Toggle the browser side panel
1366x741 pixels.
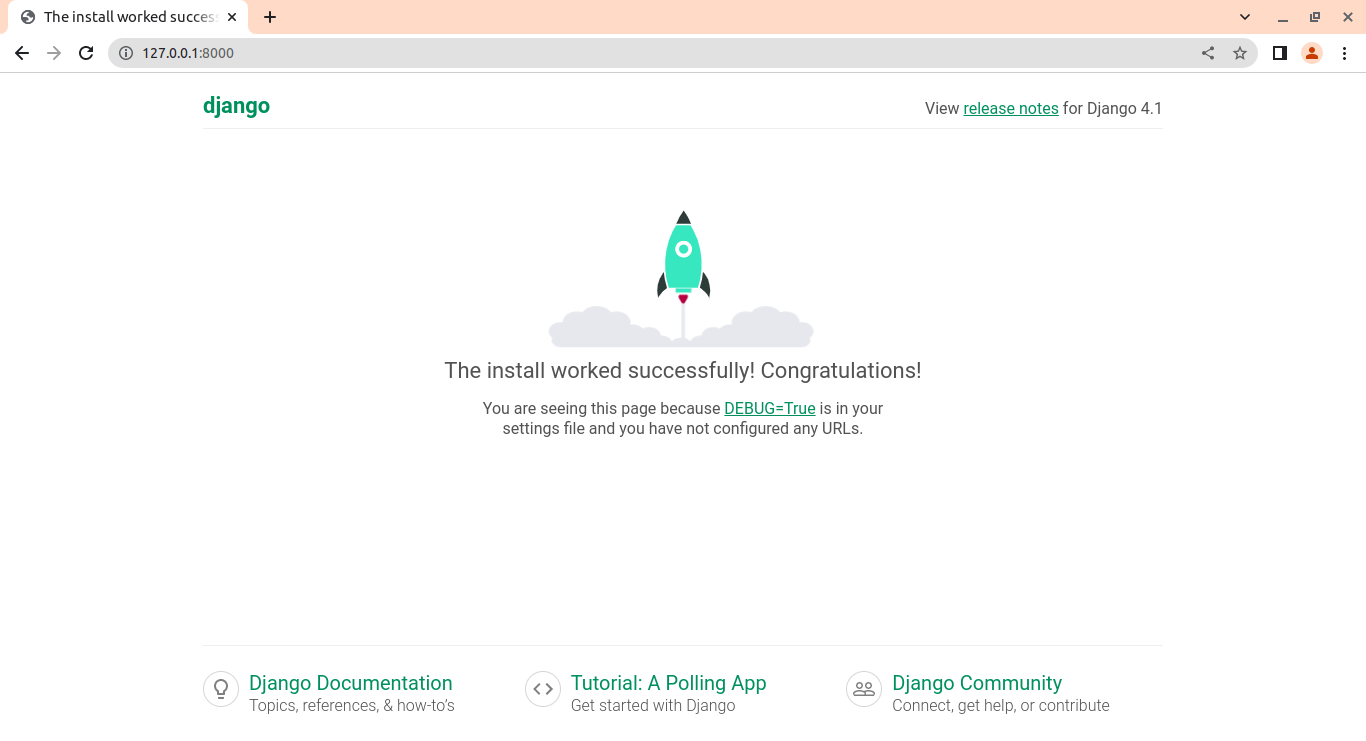coord(1279,53)
